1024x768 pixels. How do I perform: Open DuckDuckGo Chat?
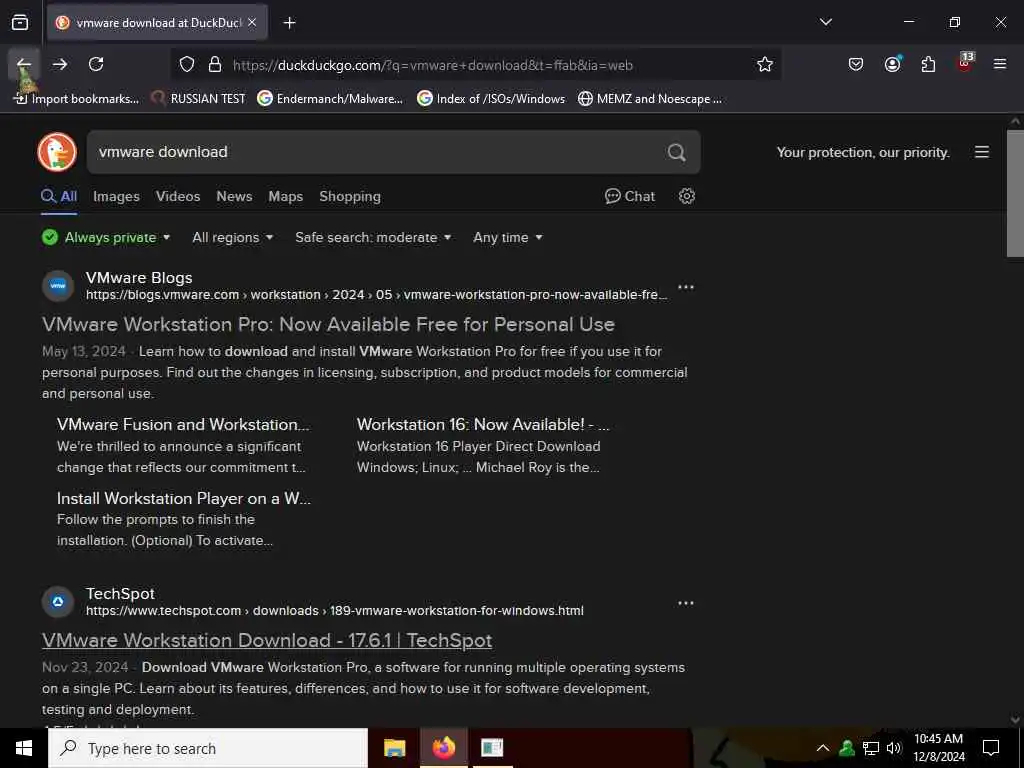(630, 196)
